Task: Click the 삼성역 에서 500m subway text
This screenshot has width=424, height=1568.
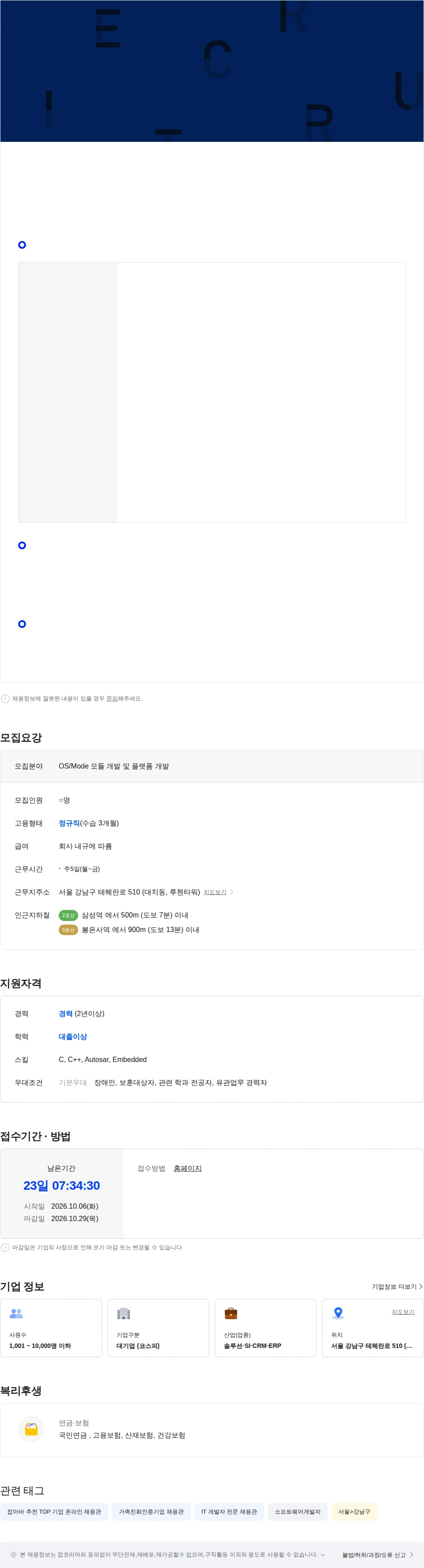Action: tap(135, 916)
